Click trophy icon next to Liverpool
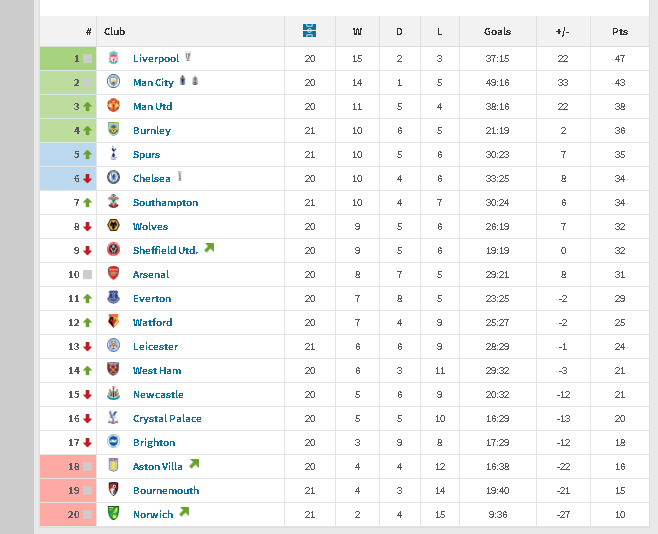Screen dimensions: 658x534 [188, 56]
